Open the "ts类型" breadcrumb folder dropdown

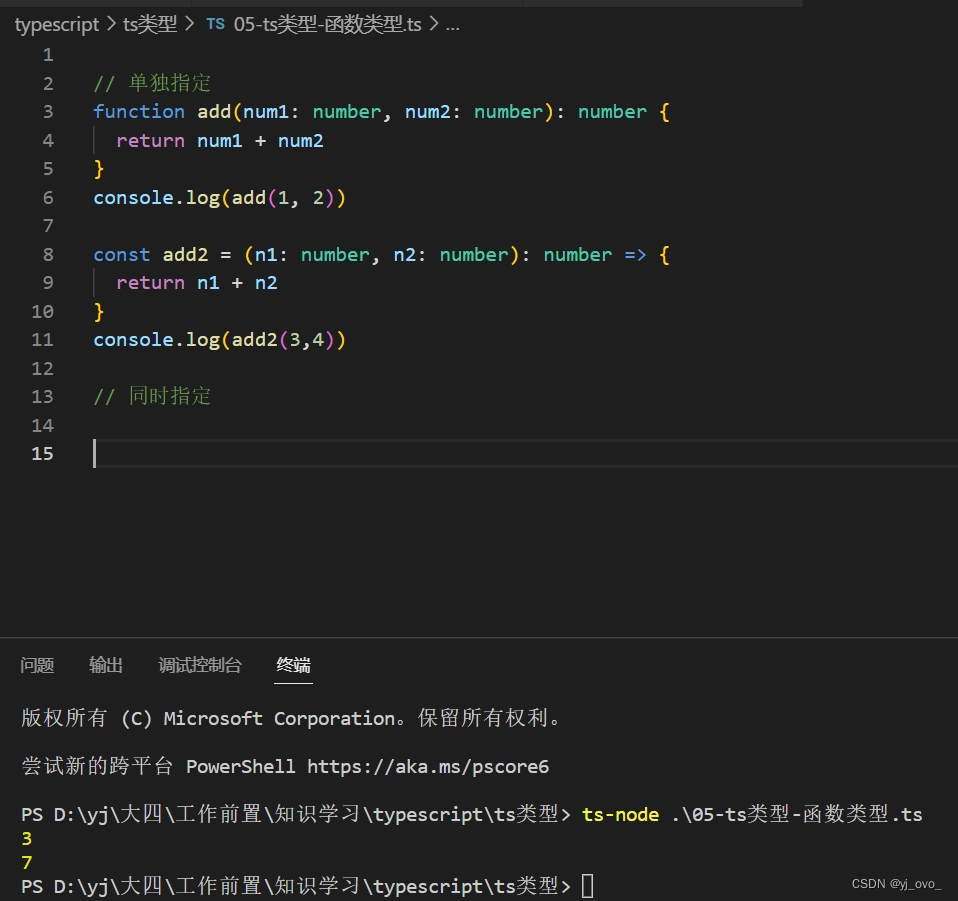pyautogui.click(x=151, y=24)
